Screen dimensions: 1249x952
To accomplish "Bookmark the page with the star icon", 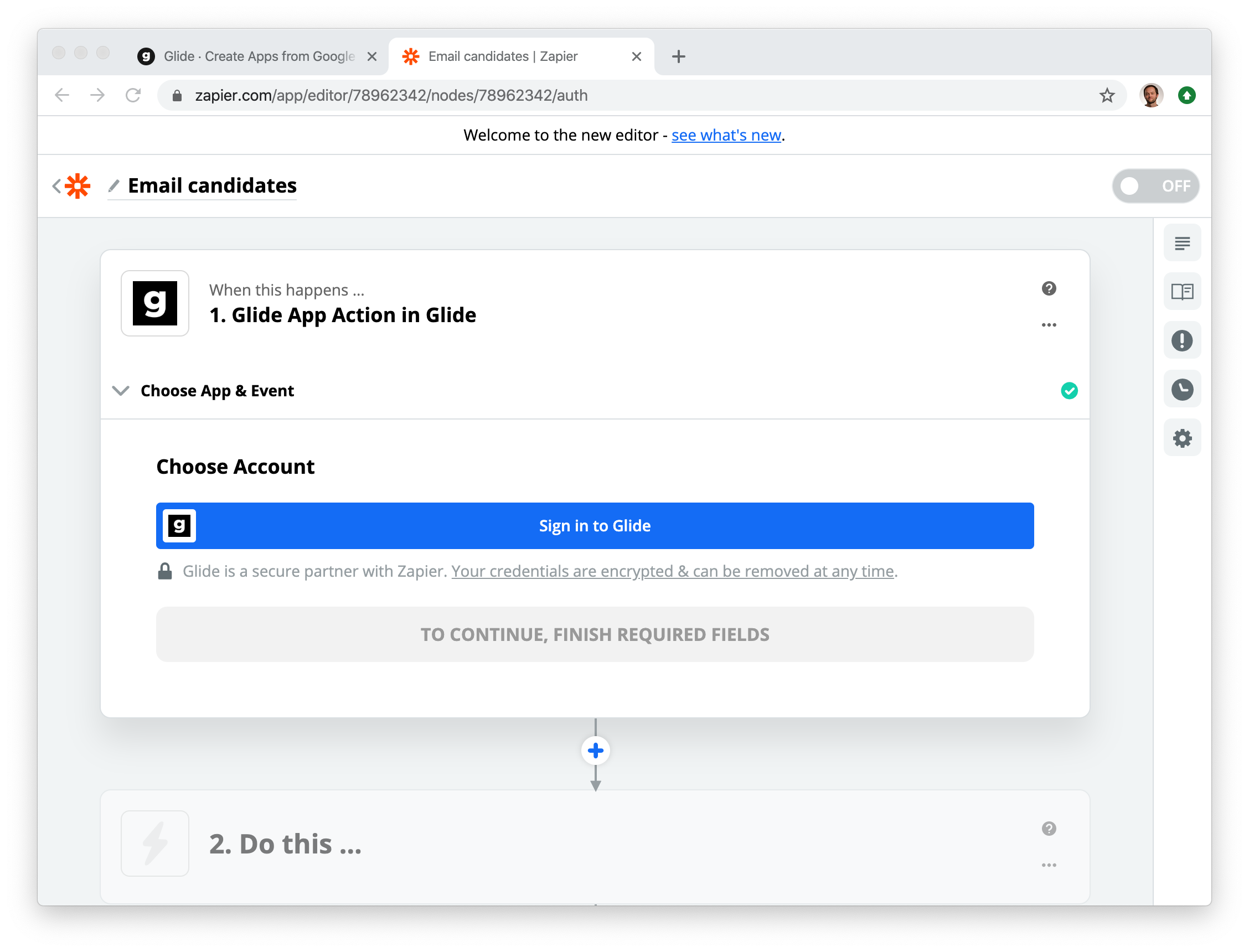I will coord(1107,95).
